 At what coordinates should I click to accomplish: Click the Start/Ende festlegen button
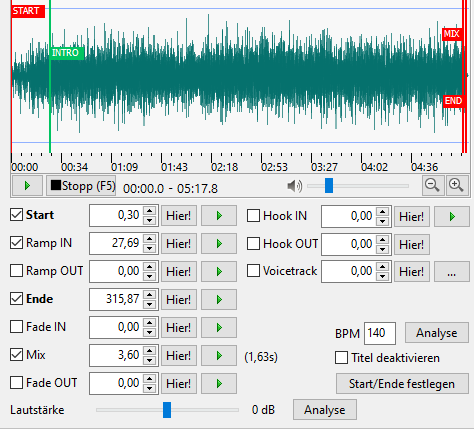click(402, 384)
